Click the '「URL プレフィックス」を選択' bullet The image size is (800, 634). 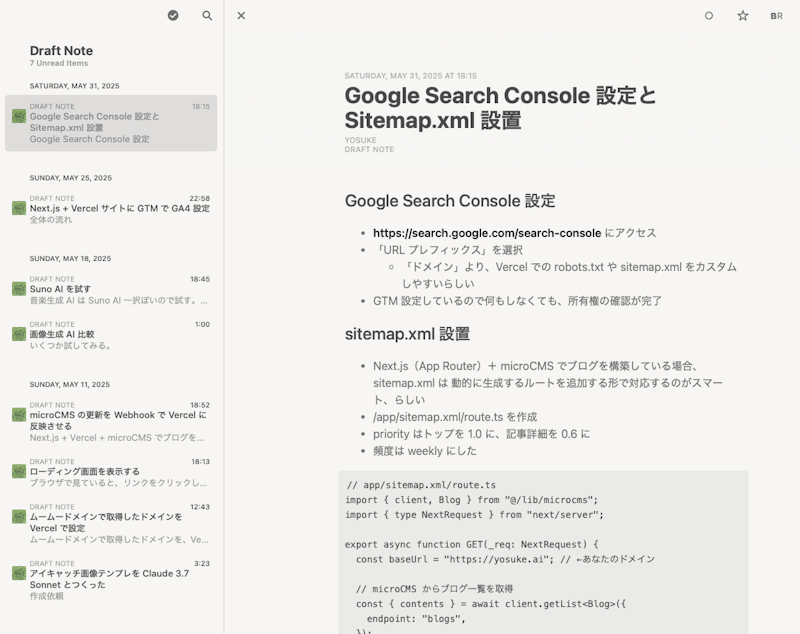click(448, 250)
